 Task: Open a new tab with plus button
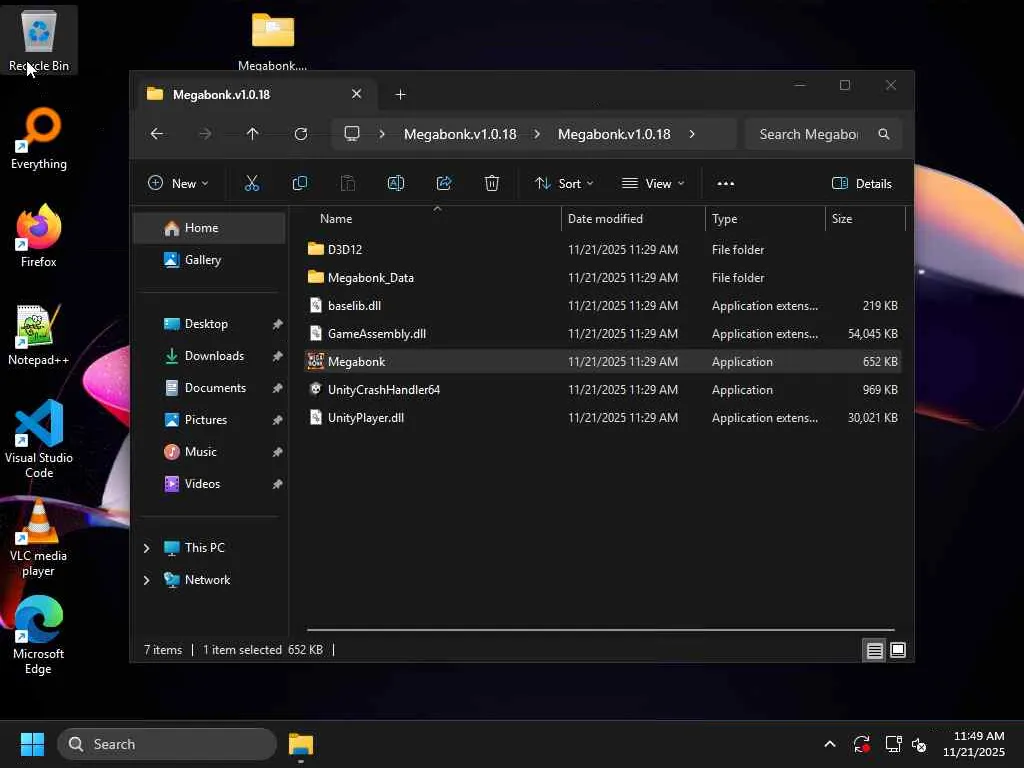pos(401,94)
